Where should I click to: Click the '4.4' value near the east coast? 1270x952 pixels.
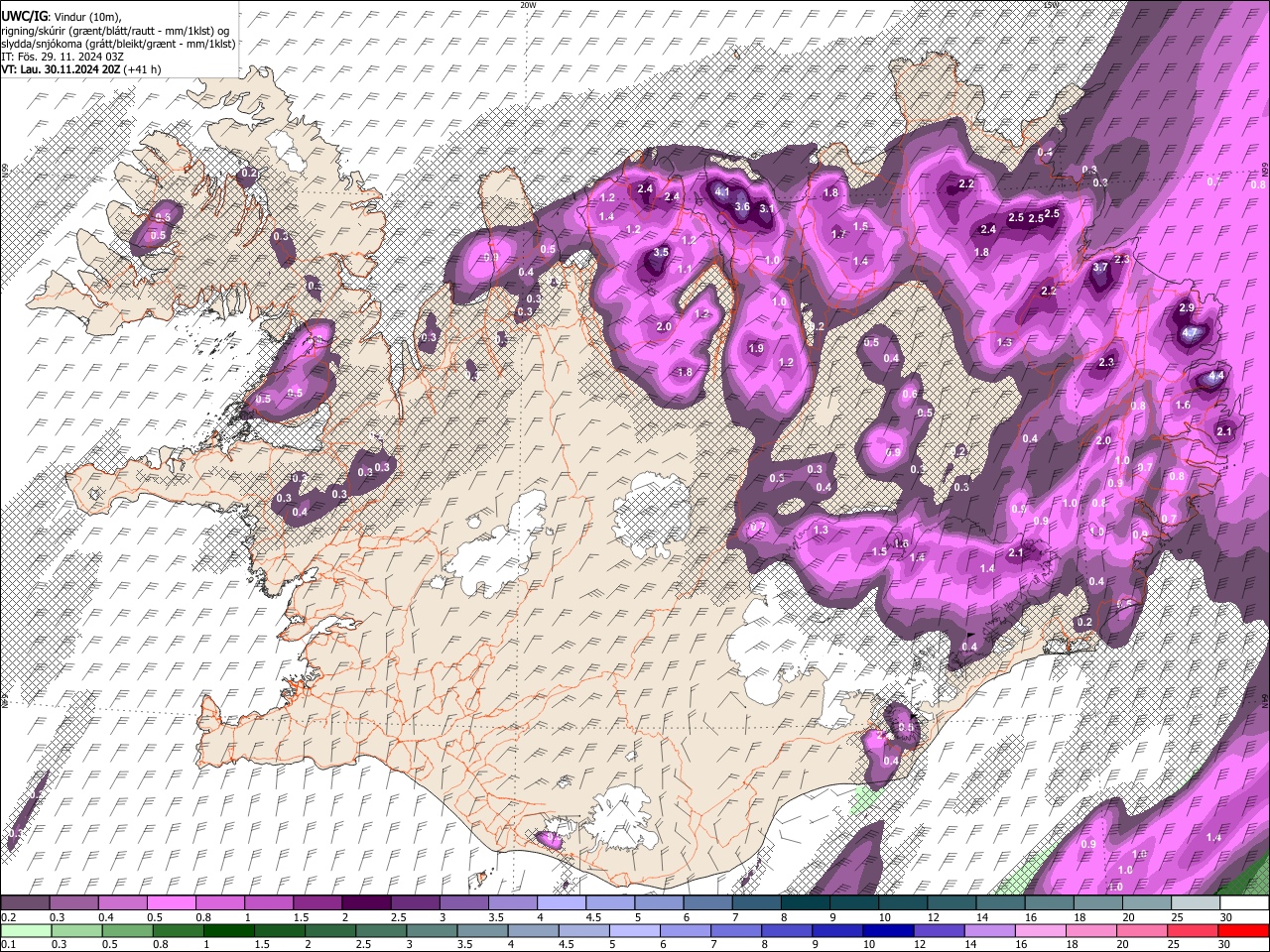click(x=1215, y=378)
